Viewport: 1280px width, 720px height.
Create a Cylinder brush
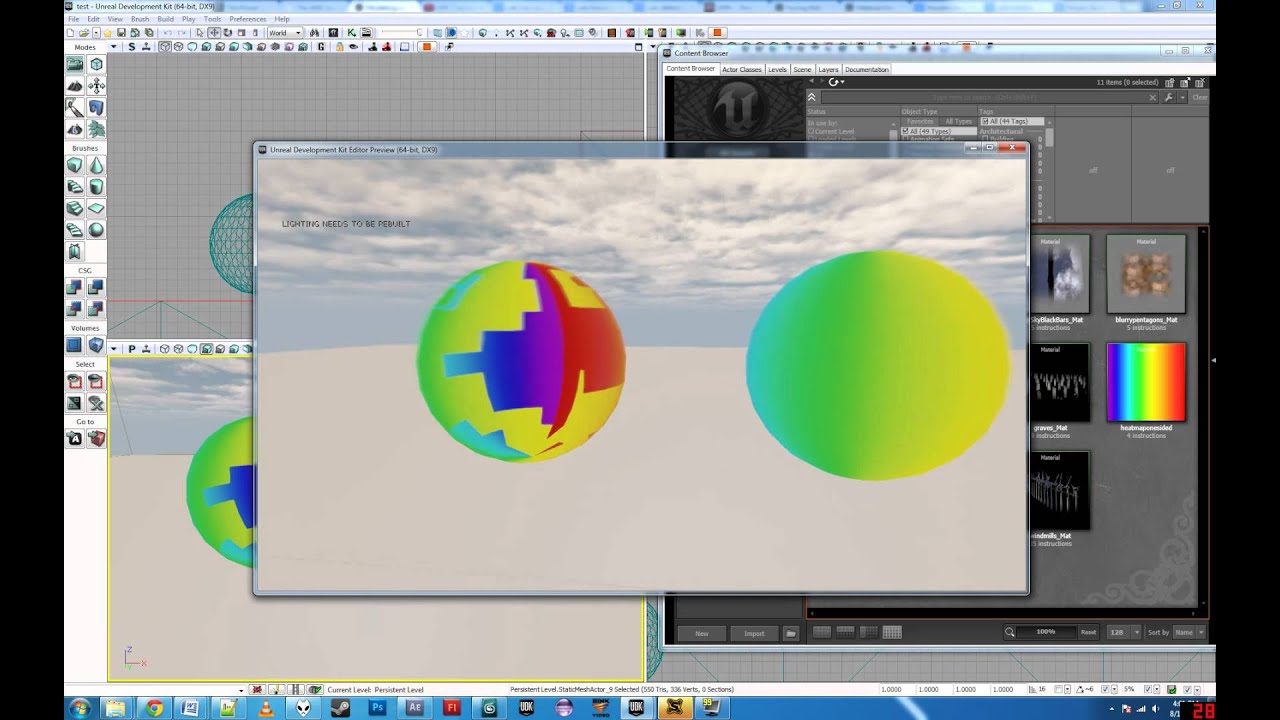(x=96, y=187)
